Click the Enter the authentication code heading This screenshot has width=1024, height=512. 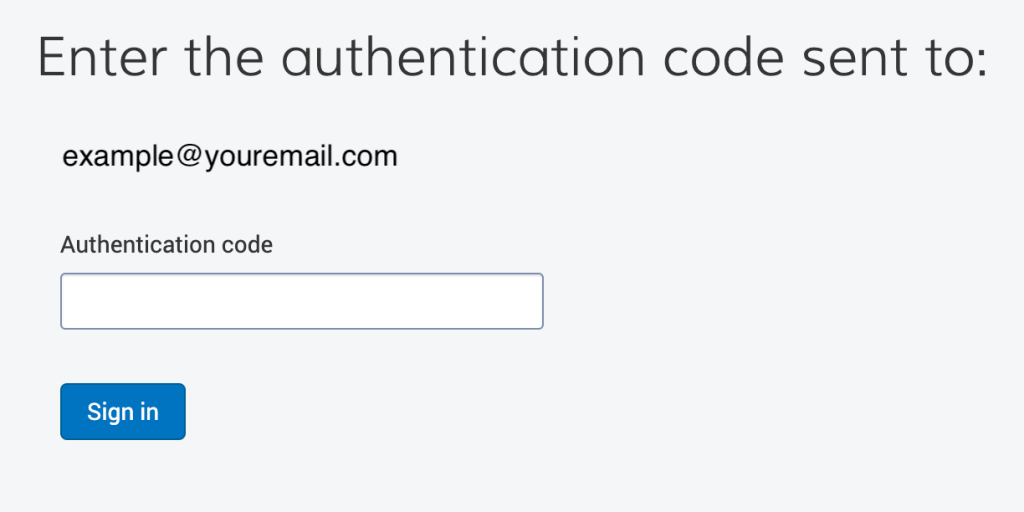(x=513, y=57)
